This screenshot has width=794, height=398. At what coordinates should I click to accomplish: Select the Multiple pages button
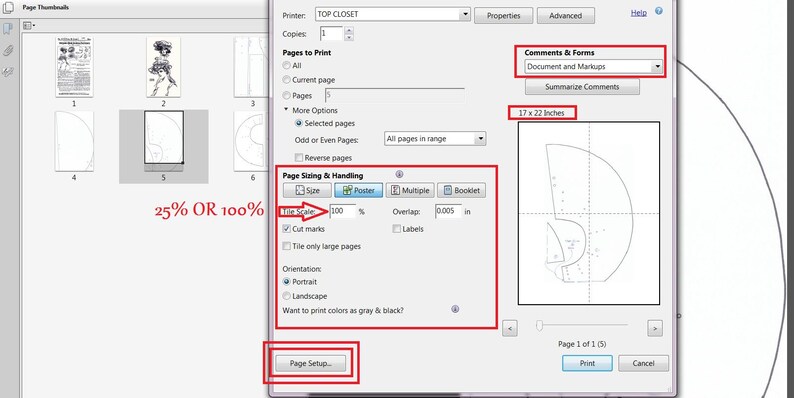[410, 190]
